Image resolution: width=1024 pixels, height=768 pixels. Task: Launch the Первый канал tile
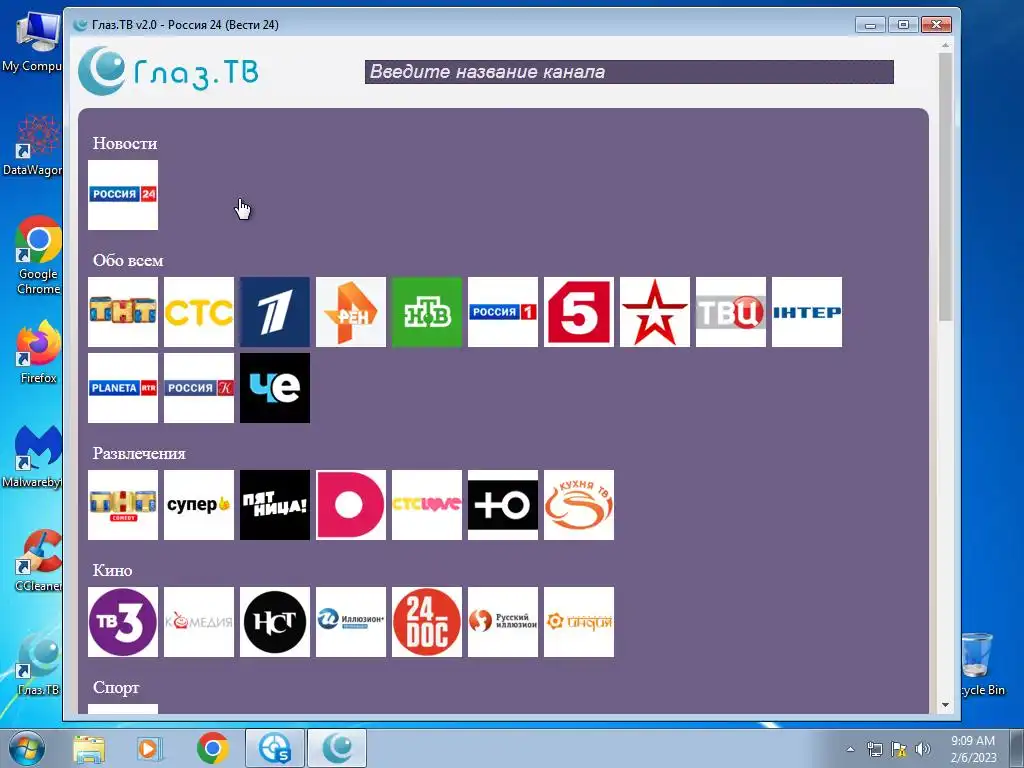(x=275, y=312)
